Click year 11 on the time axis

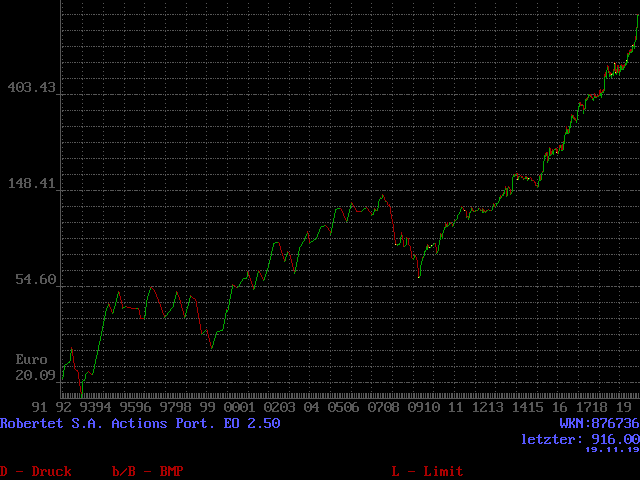coord(455,408)
